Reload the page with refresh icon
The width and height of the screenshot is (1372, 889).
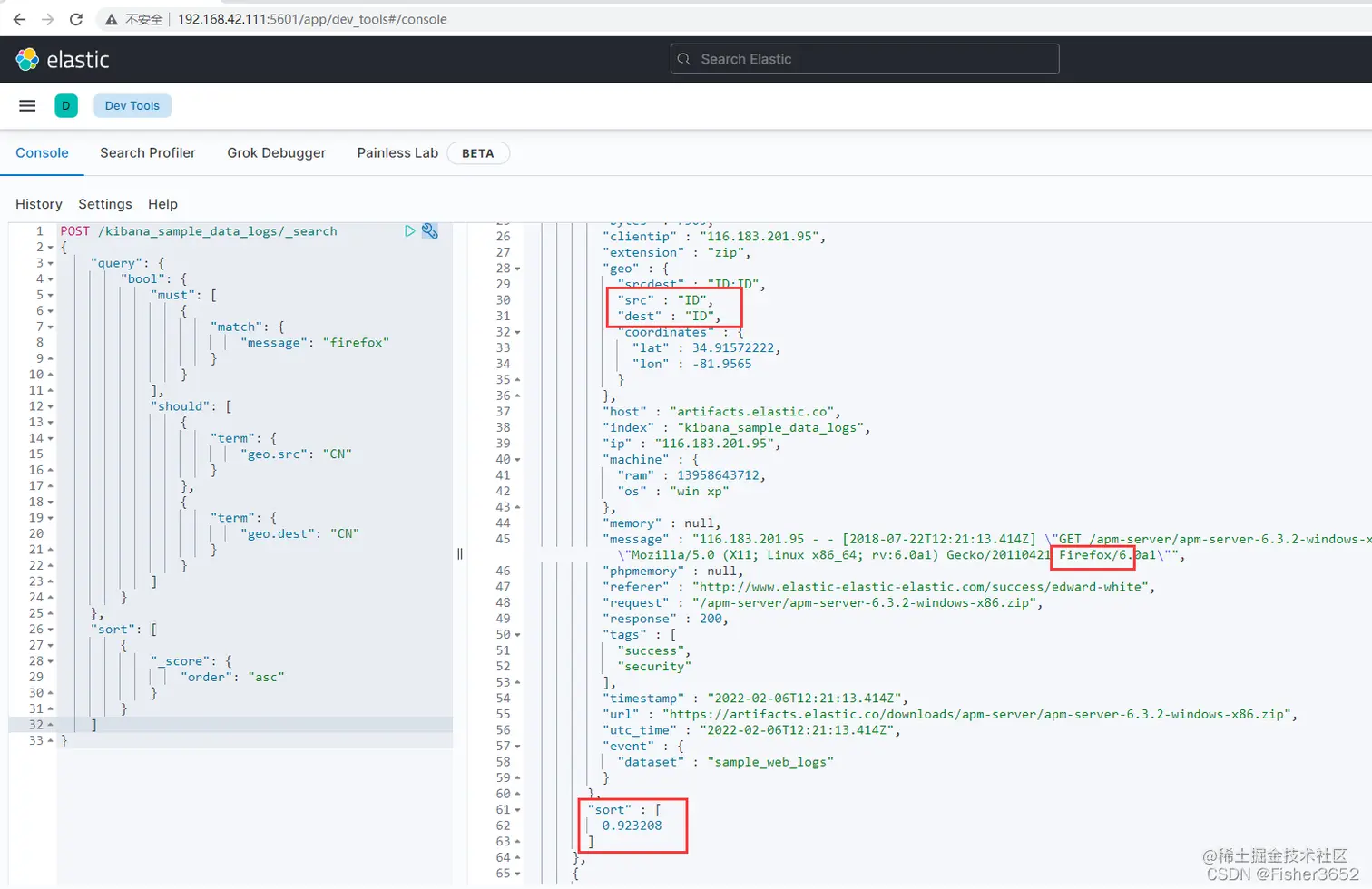click(x=76, y=19)
